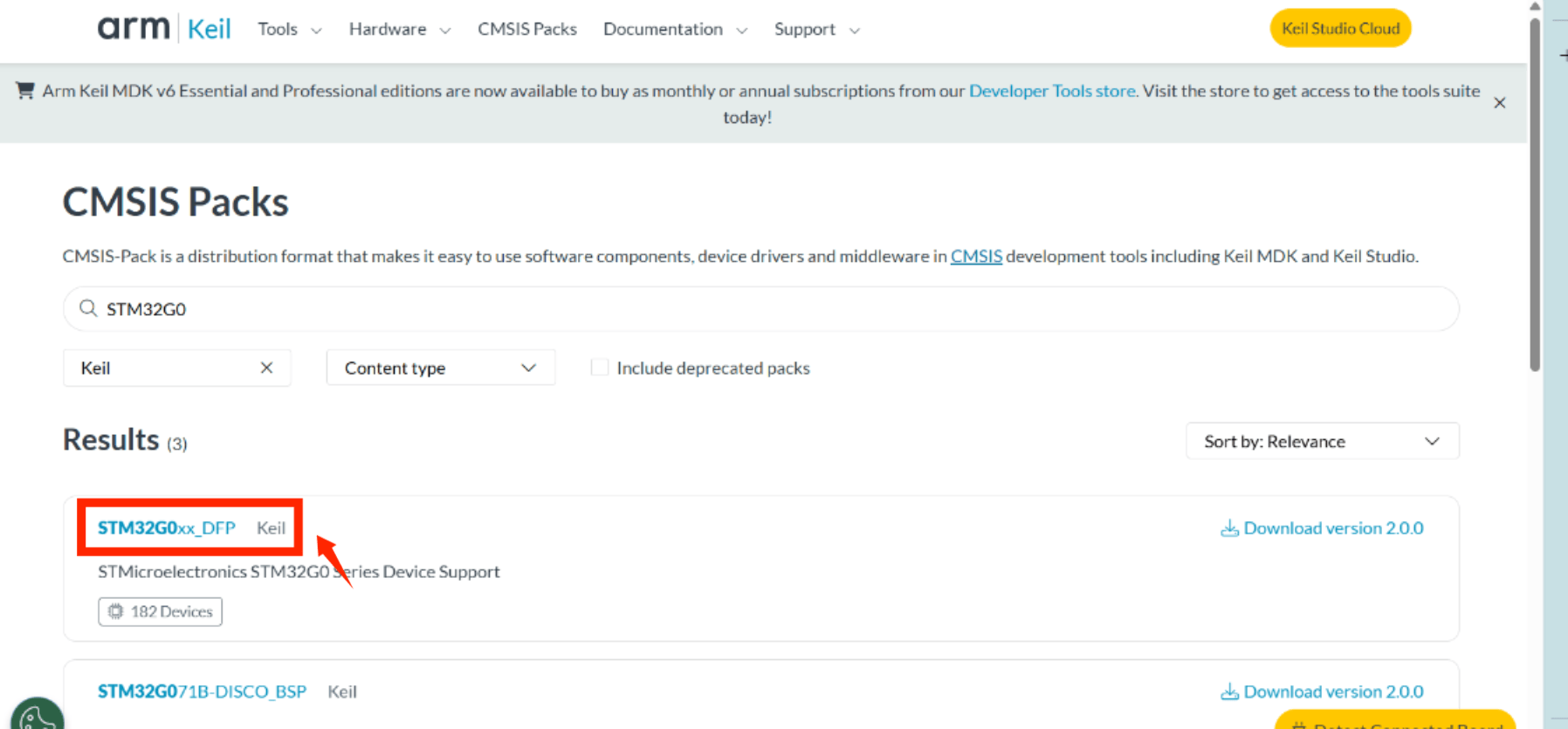Expand the Documentation chevron arrow
Screen dimensions: 1568x729
click(741, 31)
